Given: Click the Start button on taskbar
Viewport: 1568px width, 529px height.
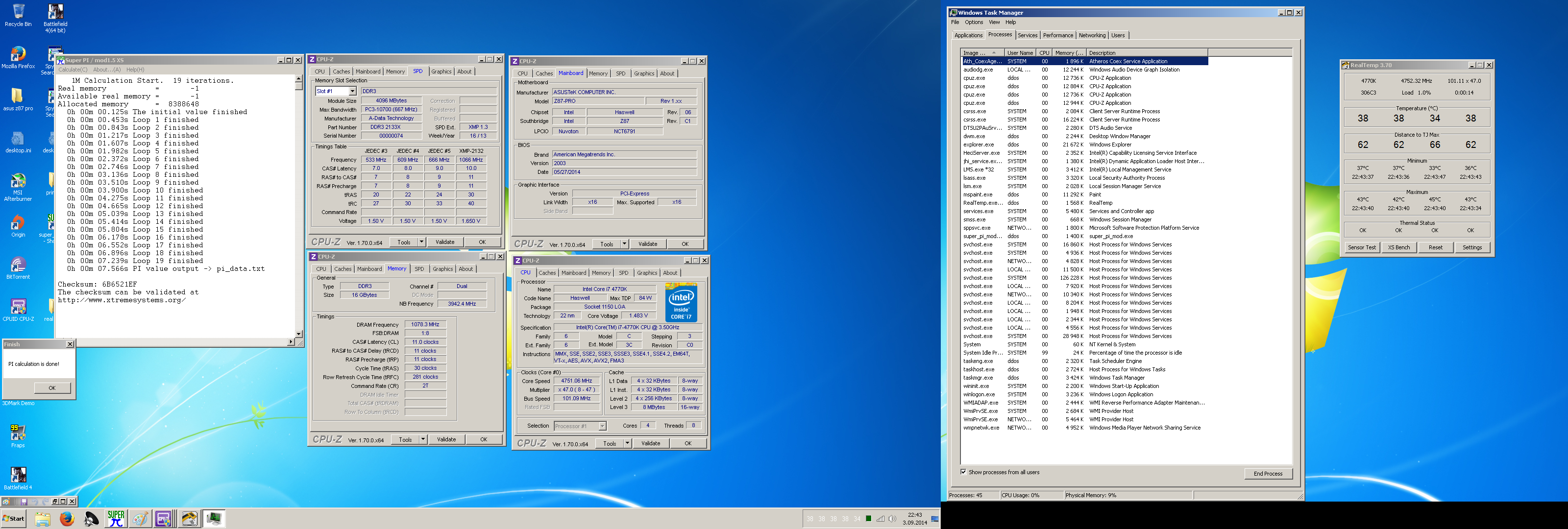Looking at the screenshot, I should (13, 519).
